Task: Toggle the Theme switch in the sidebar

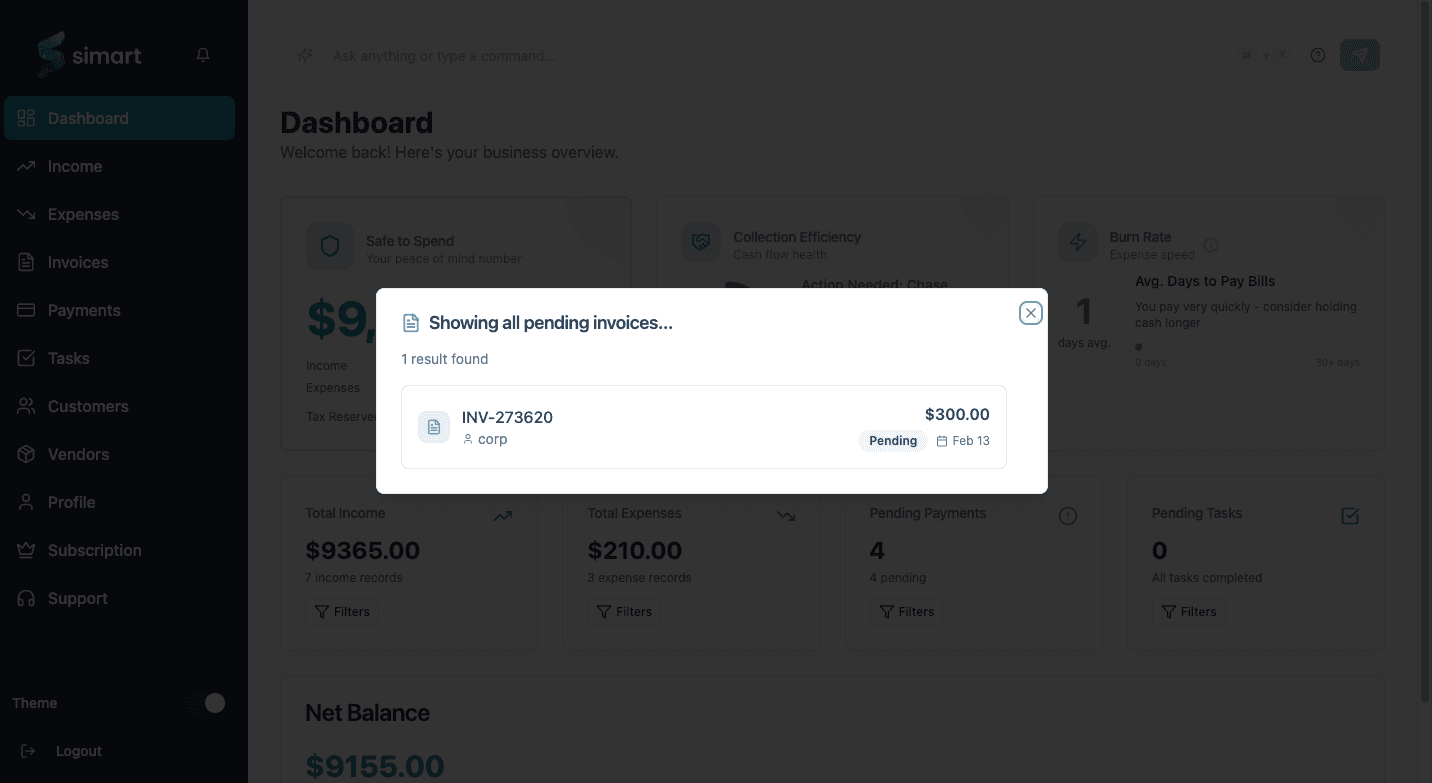Action: (x=205, y=703)
